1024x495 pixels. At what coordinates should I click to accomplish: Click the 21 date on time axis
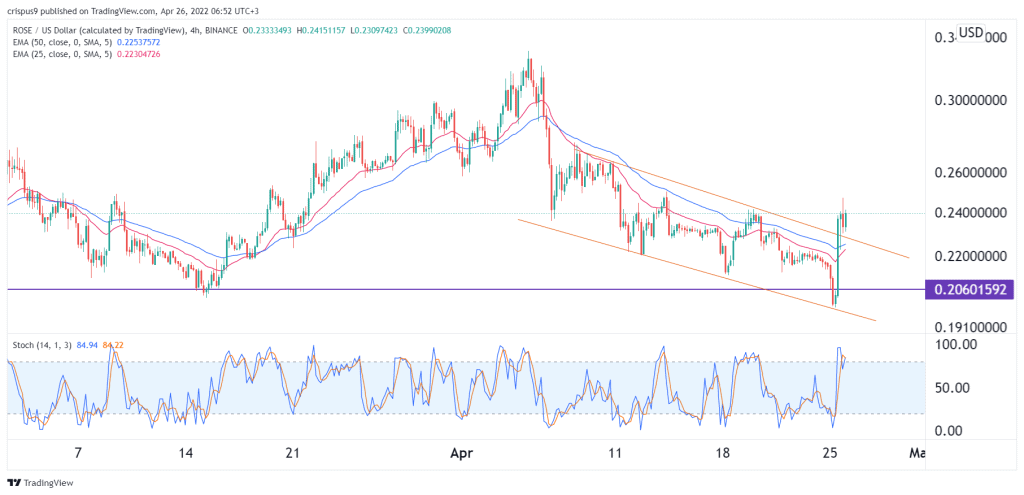tap(293, 452)
